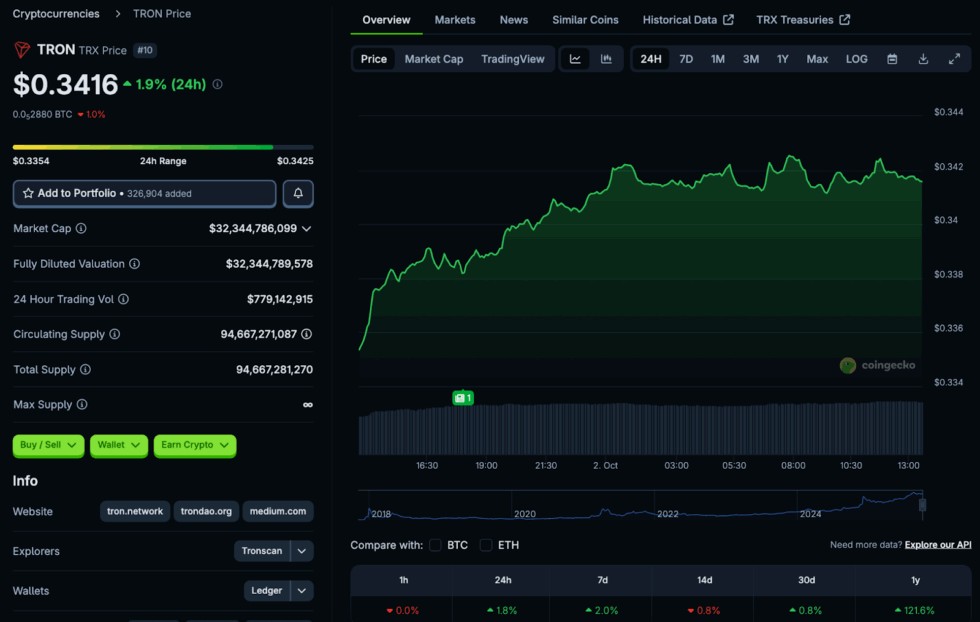
Task: Expand chart to fullscreen
Action: pyautogui.click(x=954, y=59)
